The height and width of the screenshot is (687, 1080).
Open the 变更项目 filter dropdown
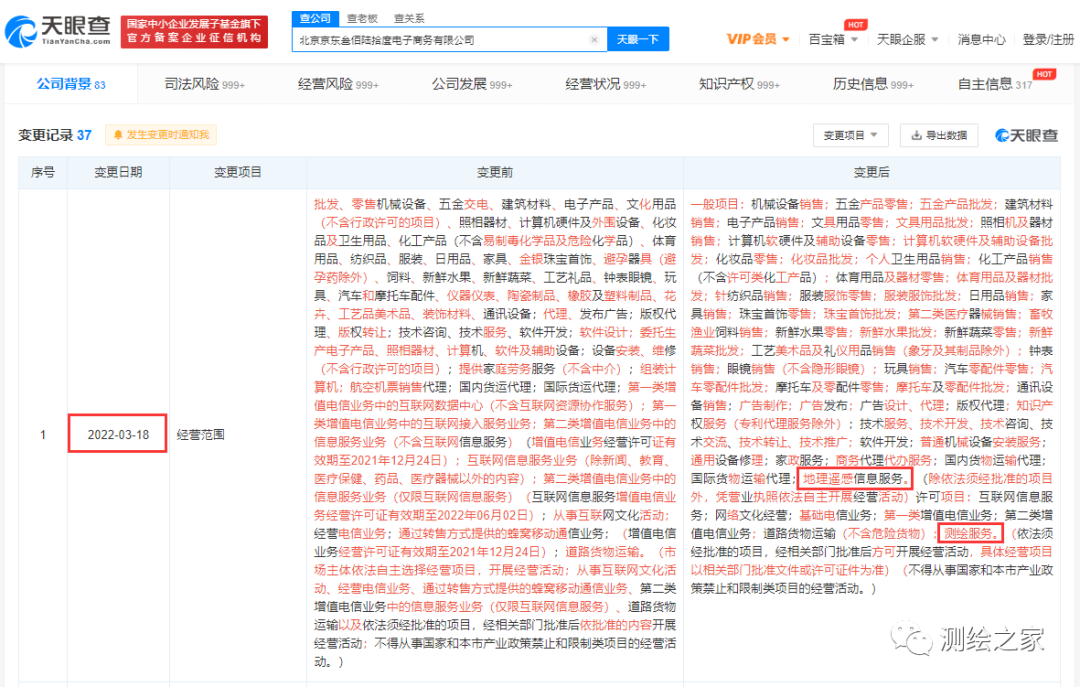850,135
